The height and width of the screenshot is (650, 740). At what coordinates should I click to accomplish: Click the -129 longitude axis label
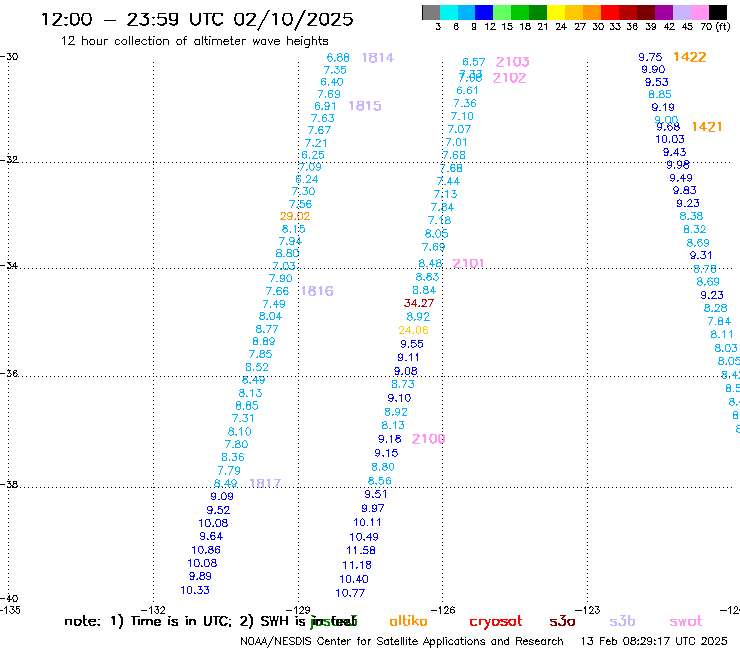pyautogui.click(x=298, y=610)
